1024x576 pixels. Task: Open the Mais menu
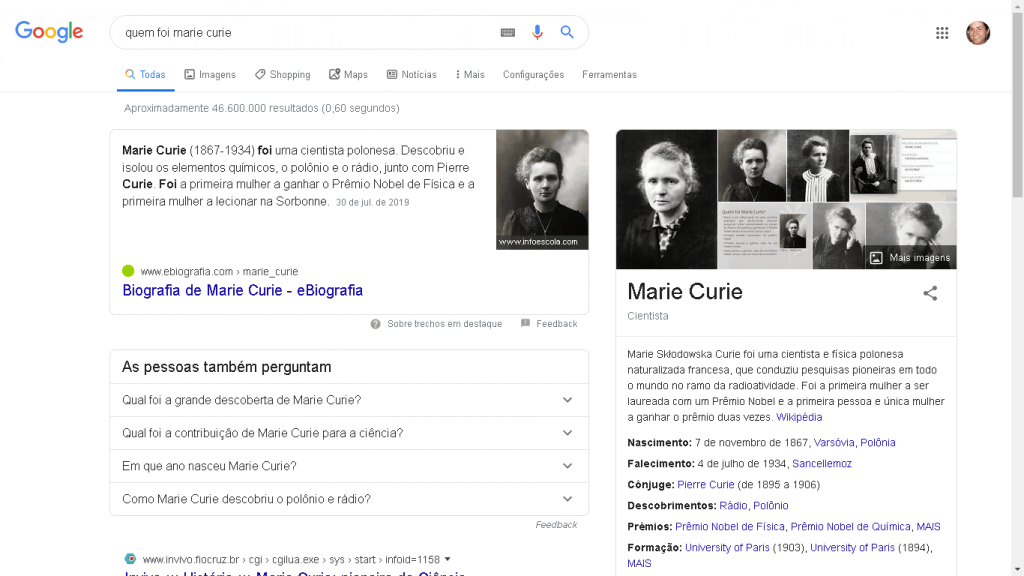tap(470, 74)
